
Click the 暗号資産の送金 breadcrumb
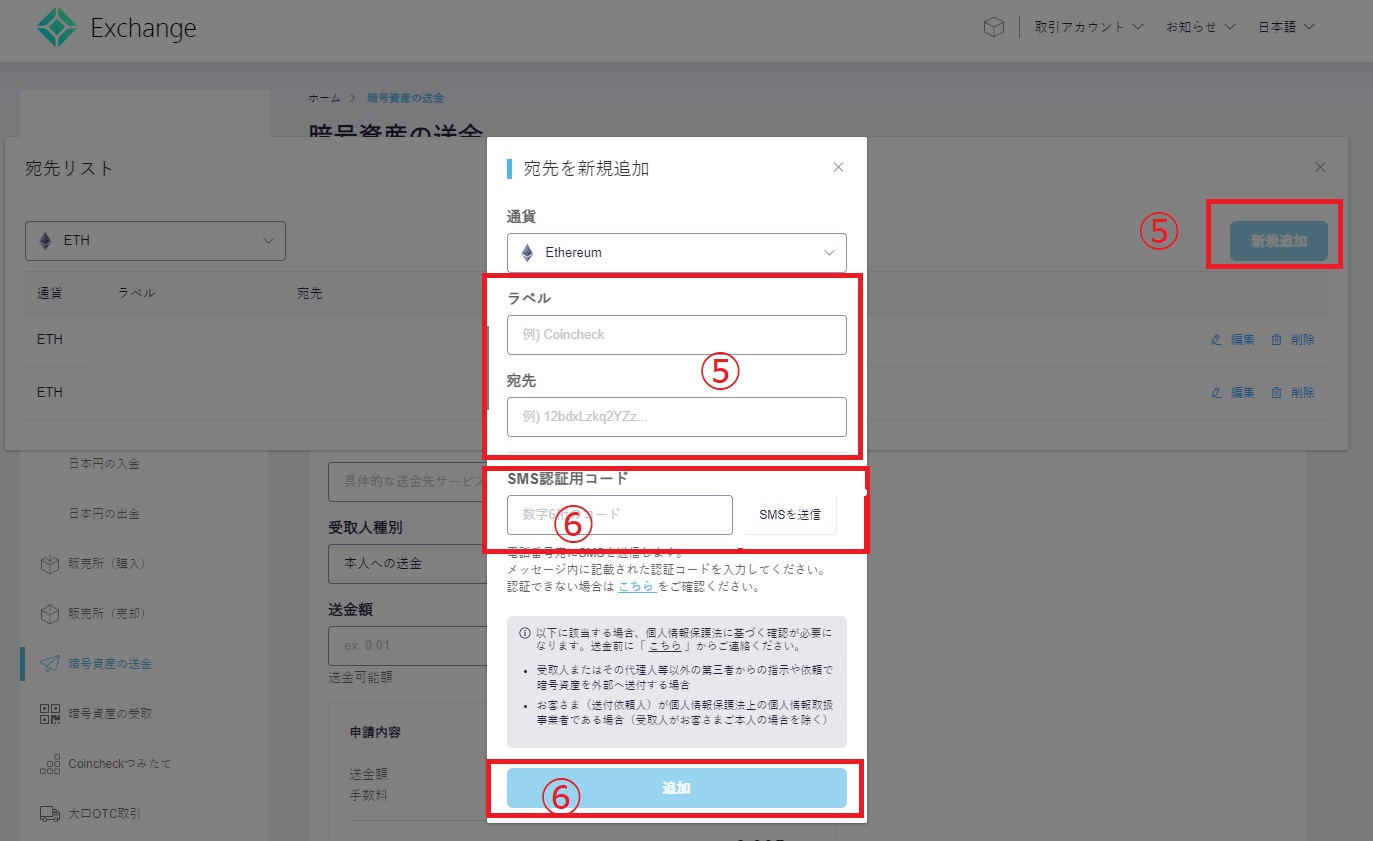point(405,98)
